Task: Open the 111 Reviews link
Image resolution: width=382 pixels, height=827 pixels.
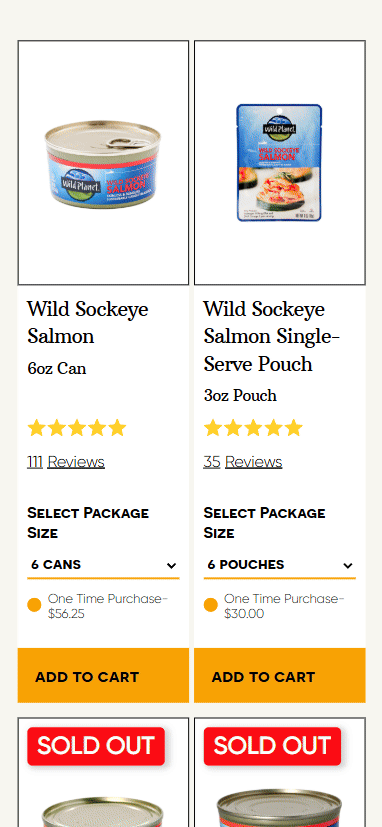Action: click(66, 462)
